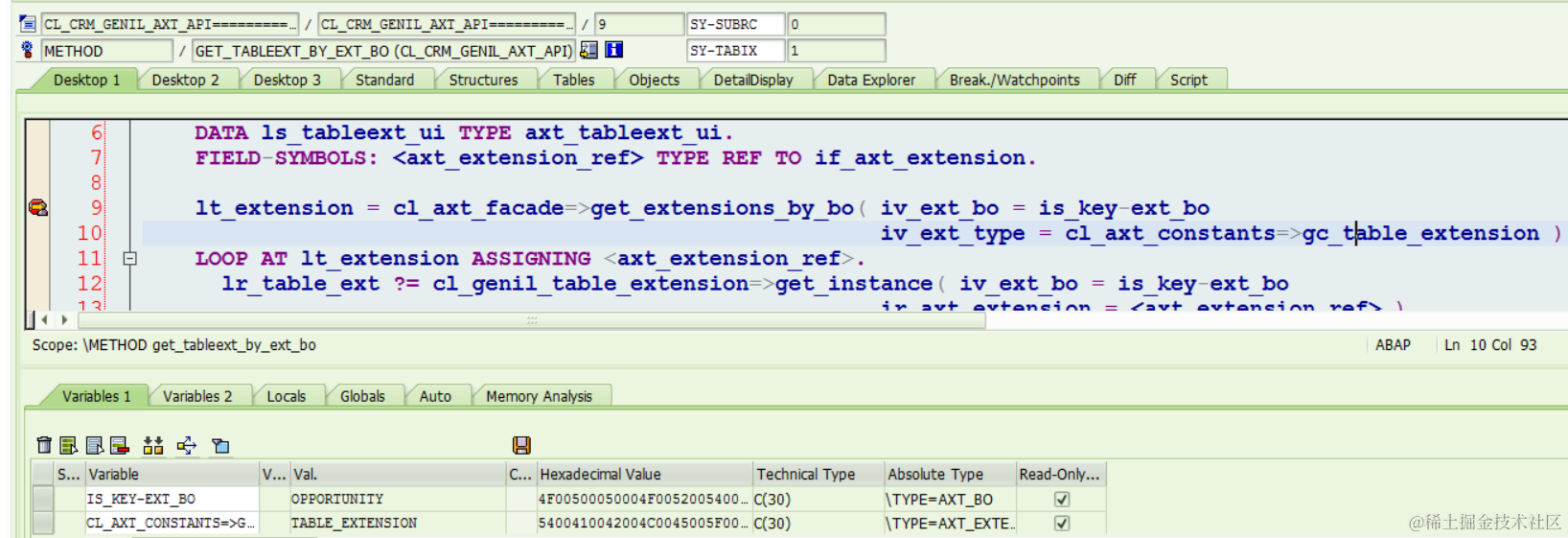Screen dimensions: 1568x538
Task: Click the first CL_CRM_GENIL_AXT_API program field
Action: (170, 23)
